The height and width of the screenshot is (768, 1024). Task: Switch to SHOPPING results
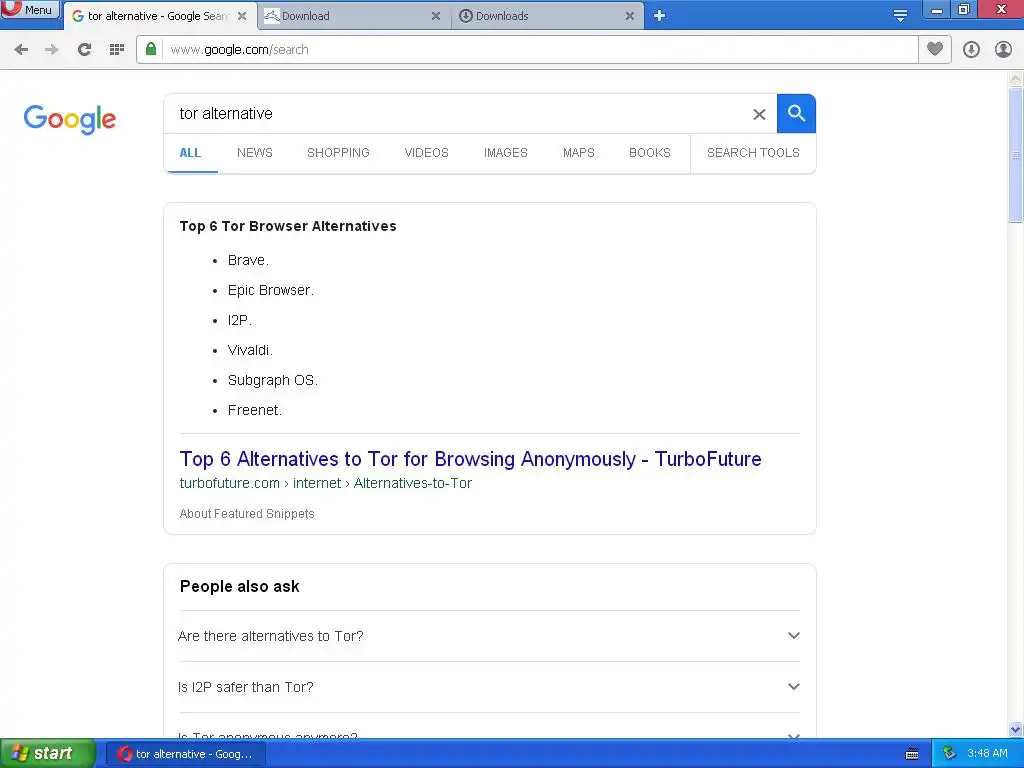point(338,153)
